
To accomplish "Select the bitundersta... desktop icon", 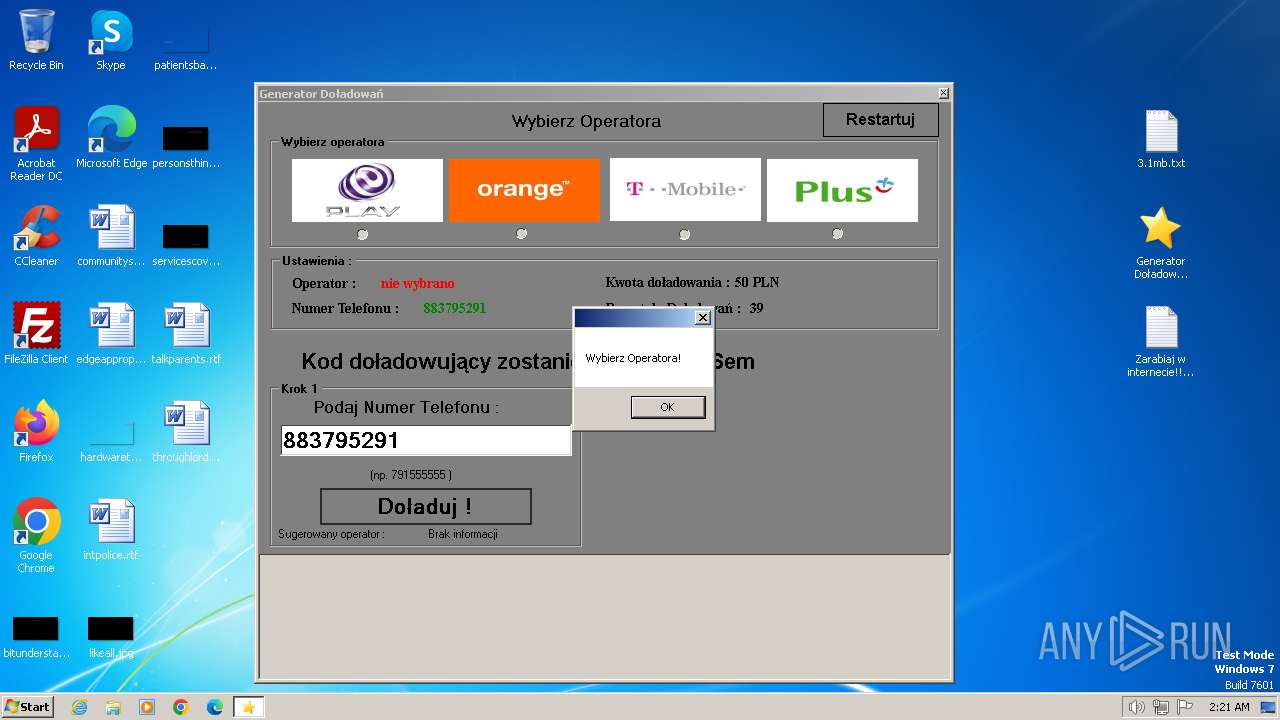I will [36, 636].
